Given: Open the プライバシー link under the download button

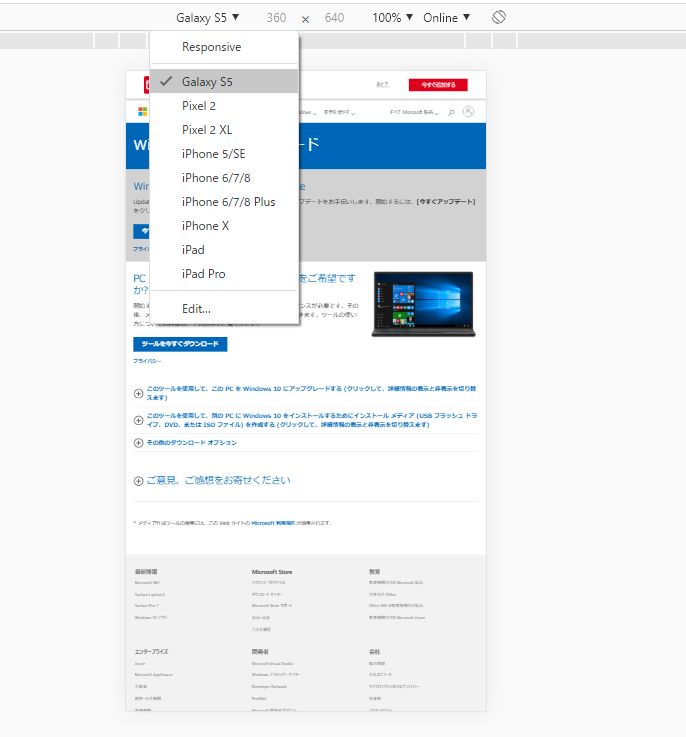Looking at the screenshot, I should pos(147,361).
